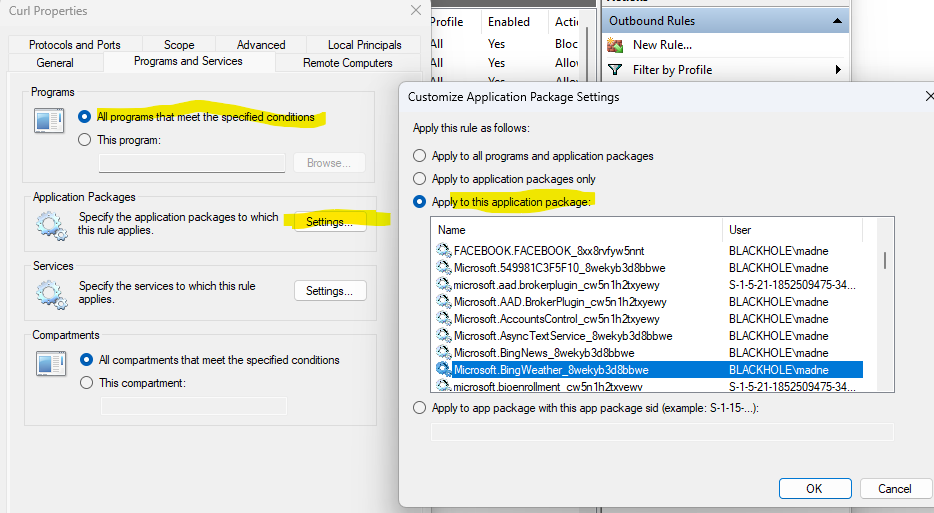934x513 pixels.
Task: Select All programs that meet specified conditions
Action: [x=85, y=117]
